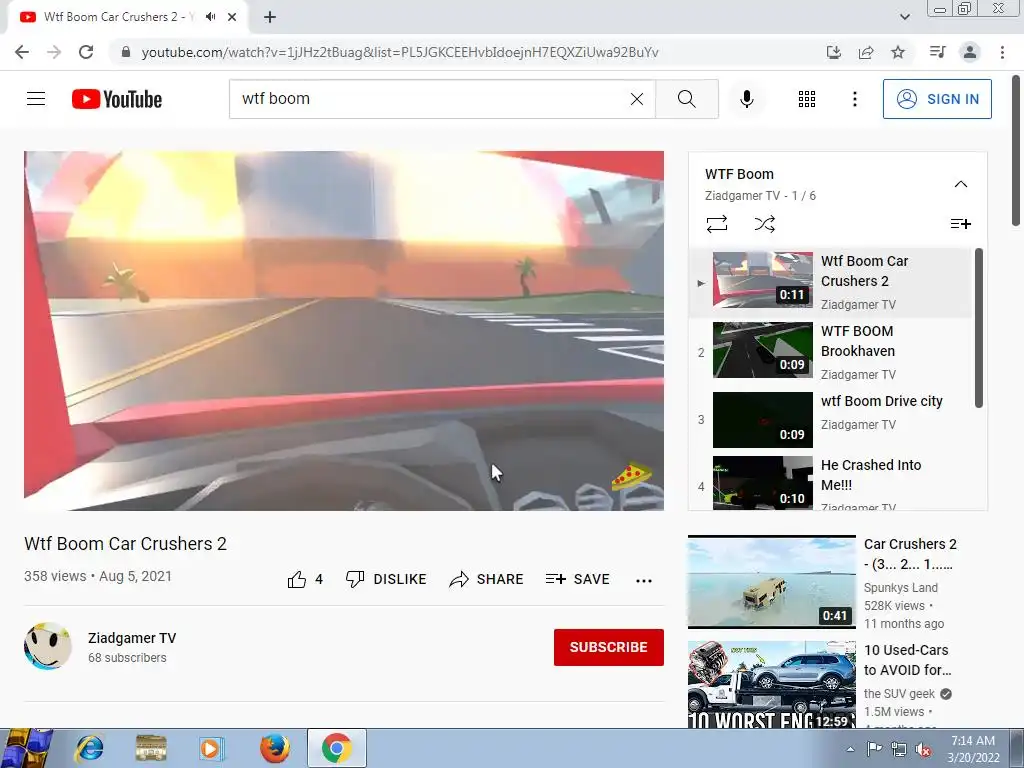Install the YouTube app from the address bar

pos(834,52)
